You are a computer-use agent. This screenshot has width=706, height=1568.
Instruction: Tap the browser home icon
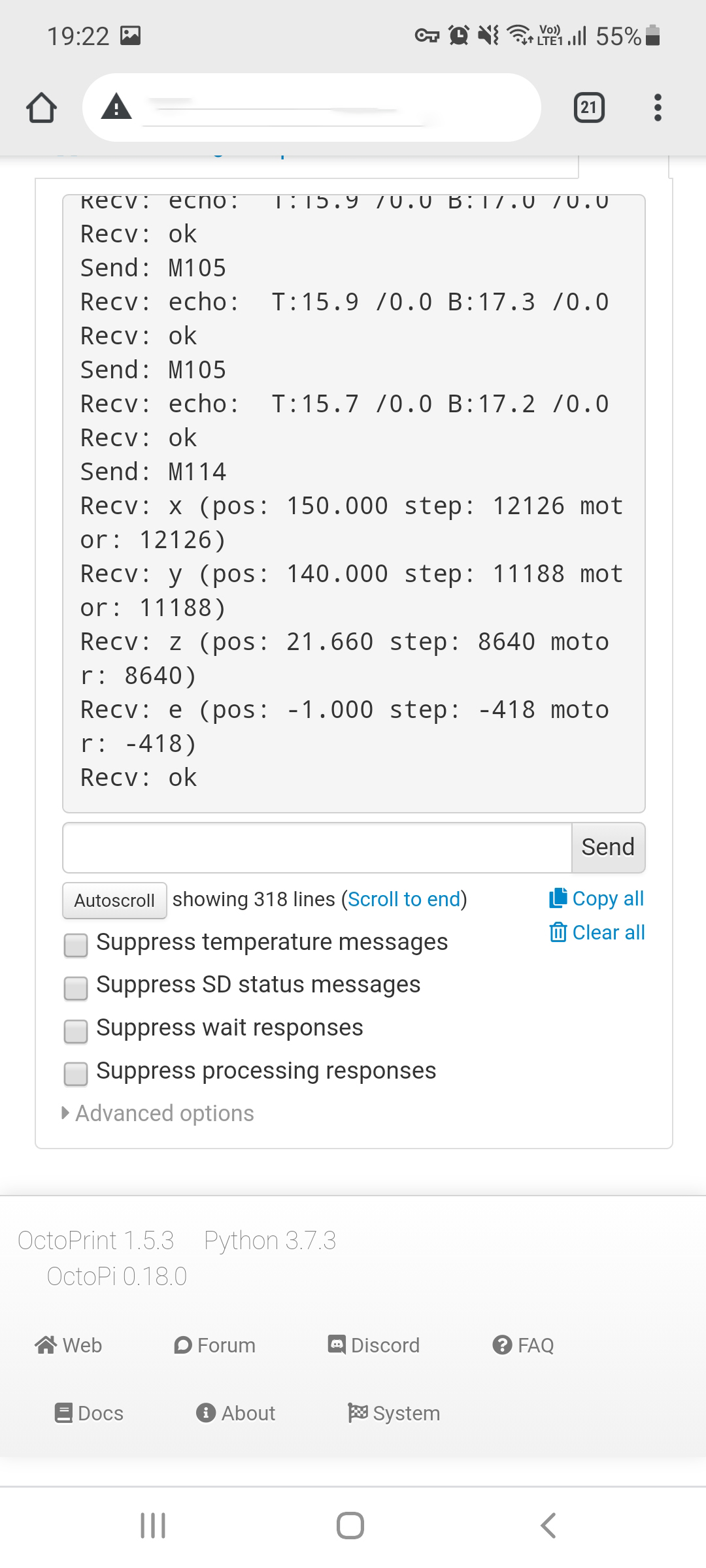tap(41, 106)
